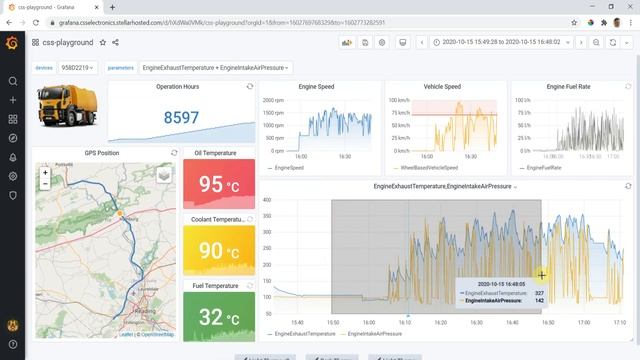
Task: Shift time range forward arrow
Action: [x=581, y=42]
